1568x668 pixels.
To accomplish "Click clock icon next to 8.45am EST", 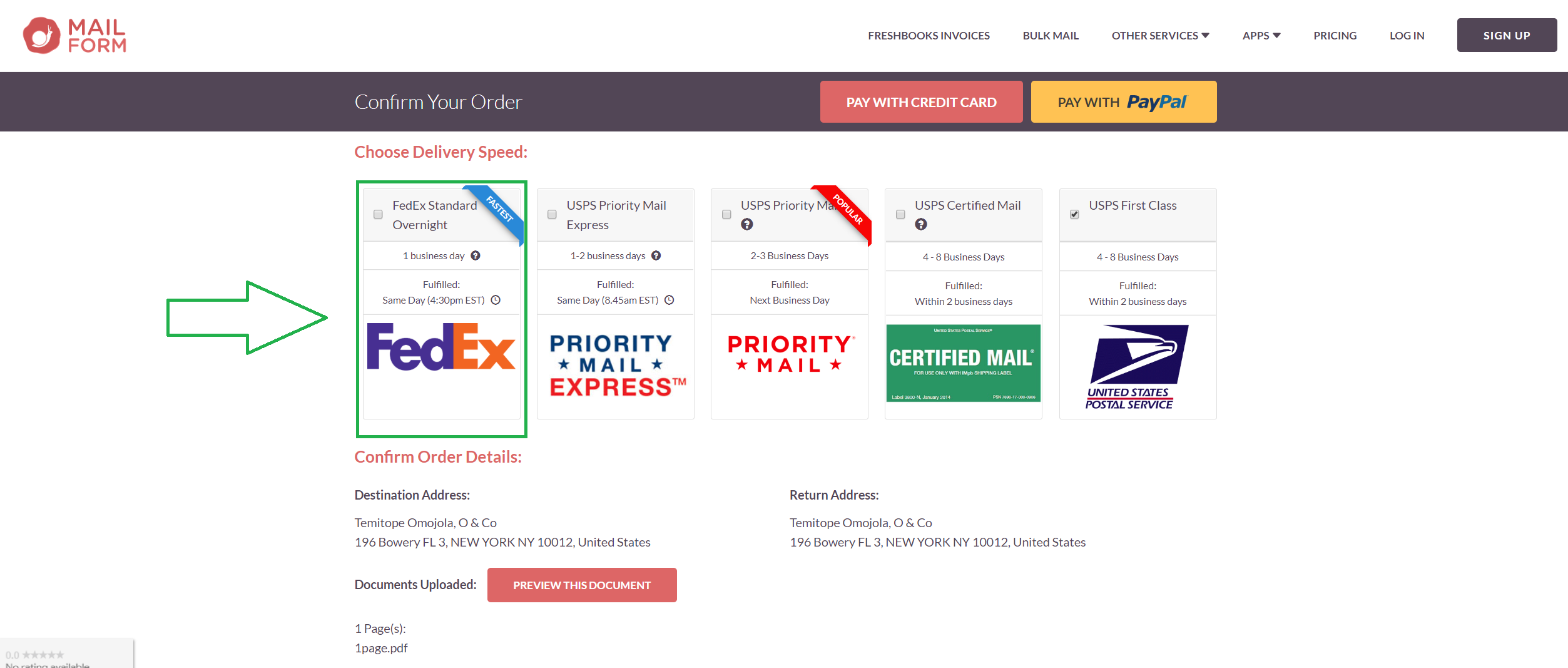I will pyautogui.click(x=669, y=300).
